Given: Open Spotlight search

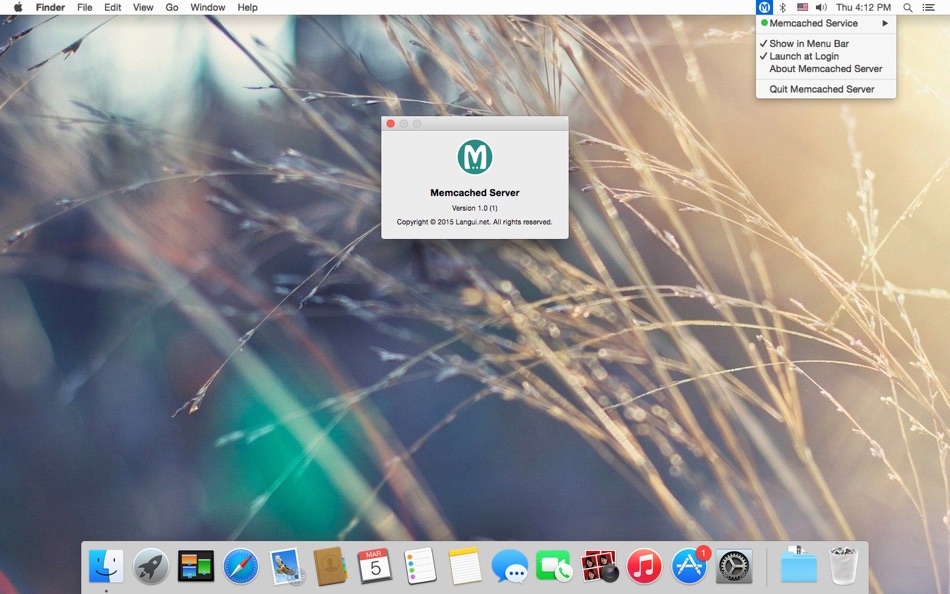Looking at the screenshot, I should (x=906, y=7).
